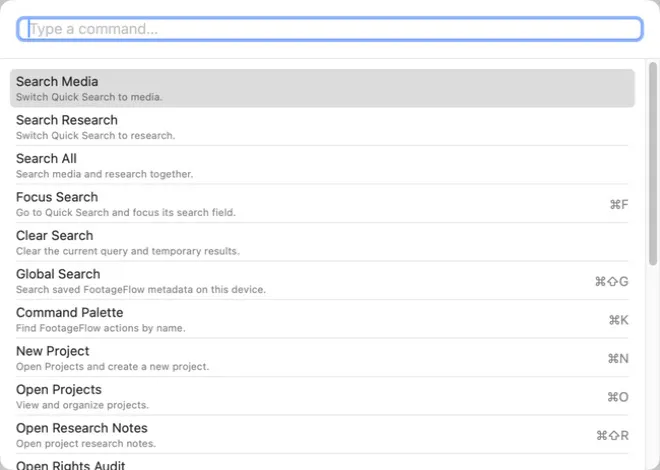Screen dimensions: 660x470
Task: Select the Command Palette entry
Action: click(322, 319)
